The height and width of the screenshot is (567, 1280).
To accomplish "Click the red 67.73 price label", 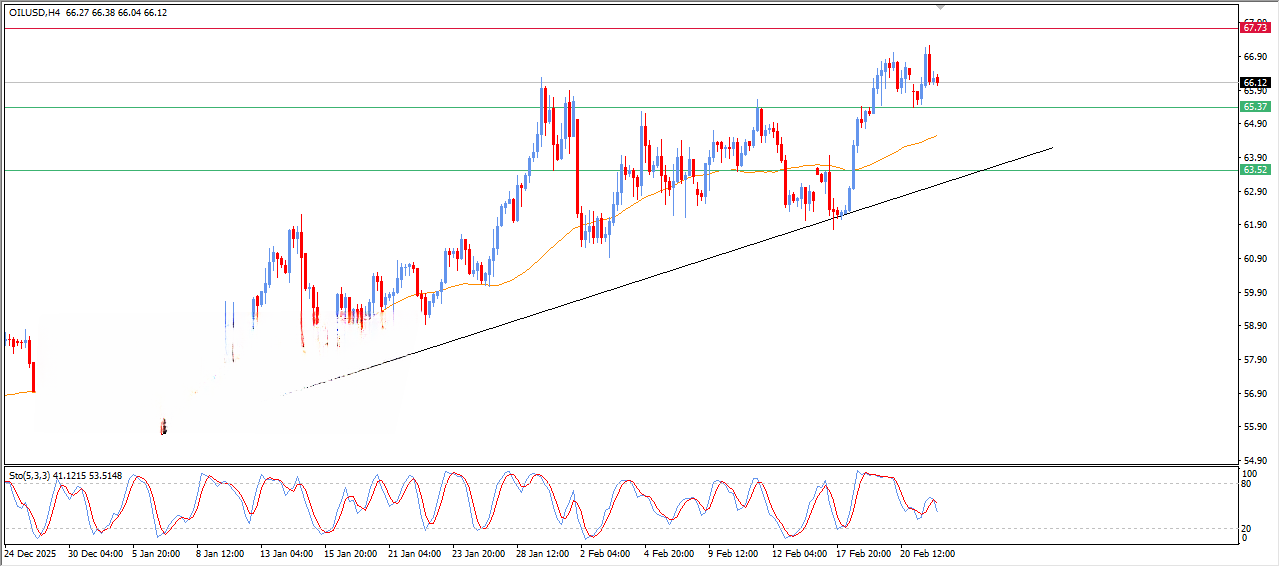I will point(1254,28).
